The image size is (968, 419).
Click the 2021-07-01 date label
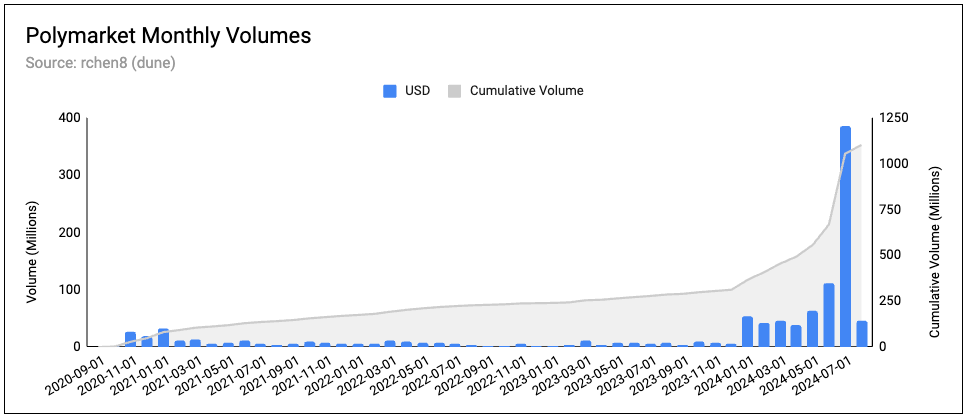(236, 373)
